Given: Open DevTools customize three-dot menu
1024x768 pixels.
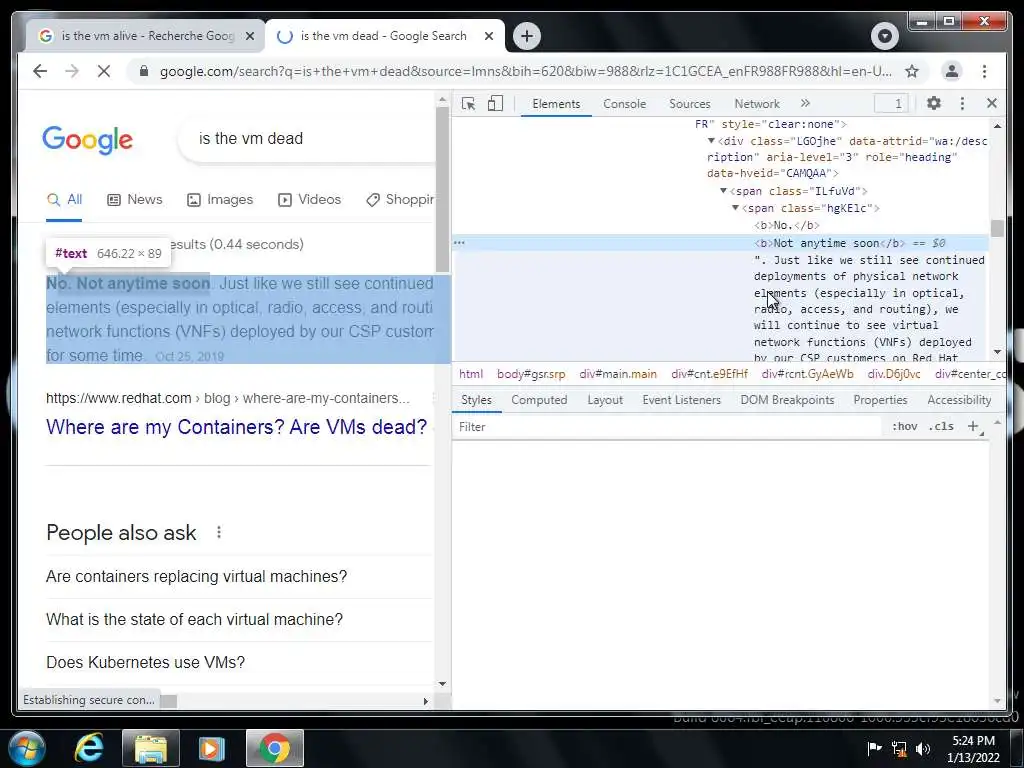Looking at the screenshot, I should coord(962,103).
